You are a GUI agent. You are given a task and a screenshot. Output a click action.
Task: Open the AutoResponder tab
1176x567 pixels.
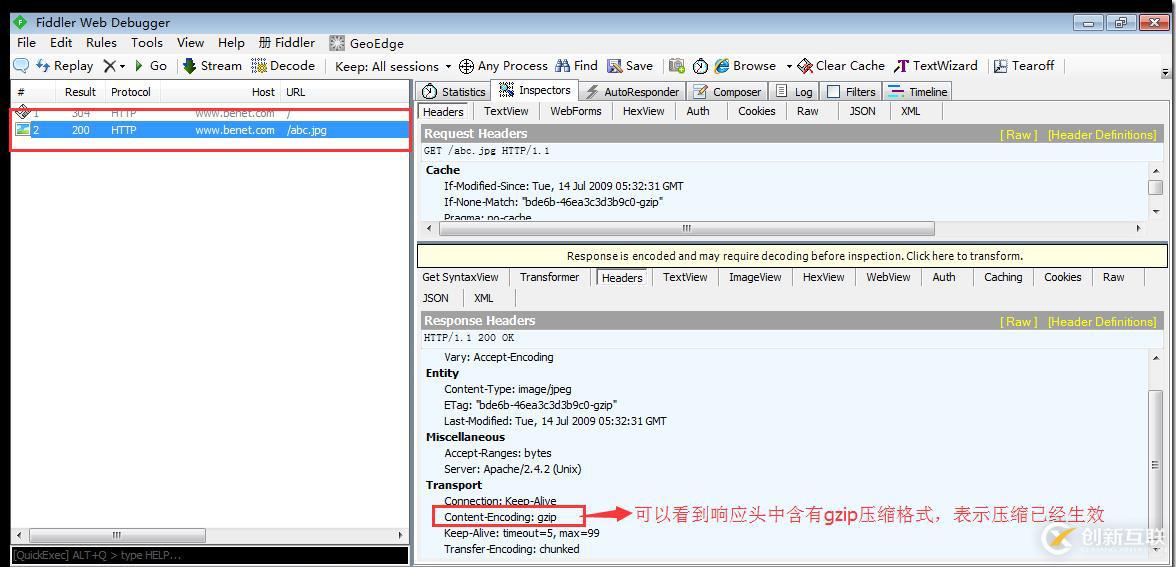(632, 92)
